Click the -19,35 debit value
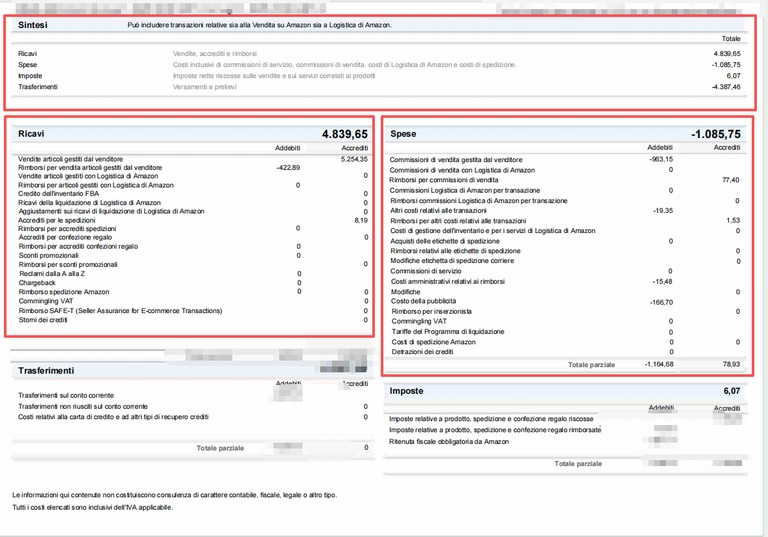Image resolution: width=768 pixels, height=537 pixels. (x=663, y=211)
